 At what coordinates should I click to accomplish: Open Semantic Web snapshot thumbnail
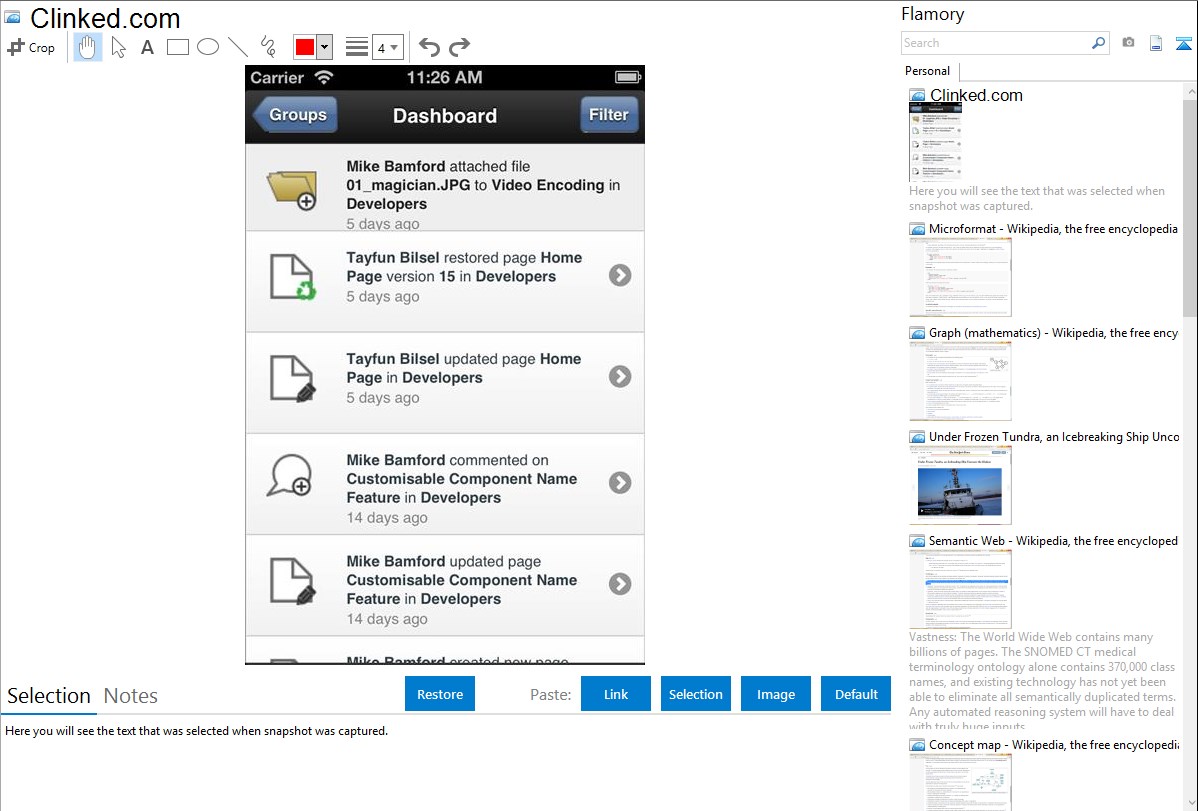click(x=960, y=589)
